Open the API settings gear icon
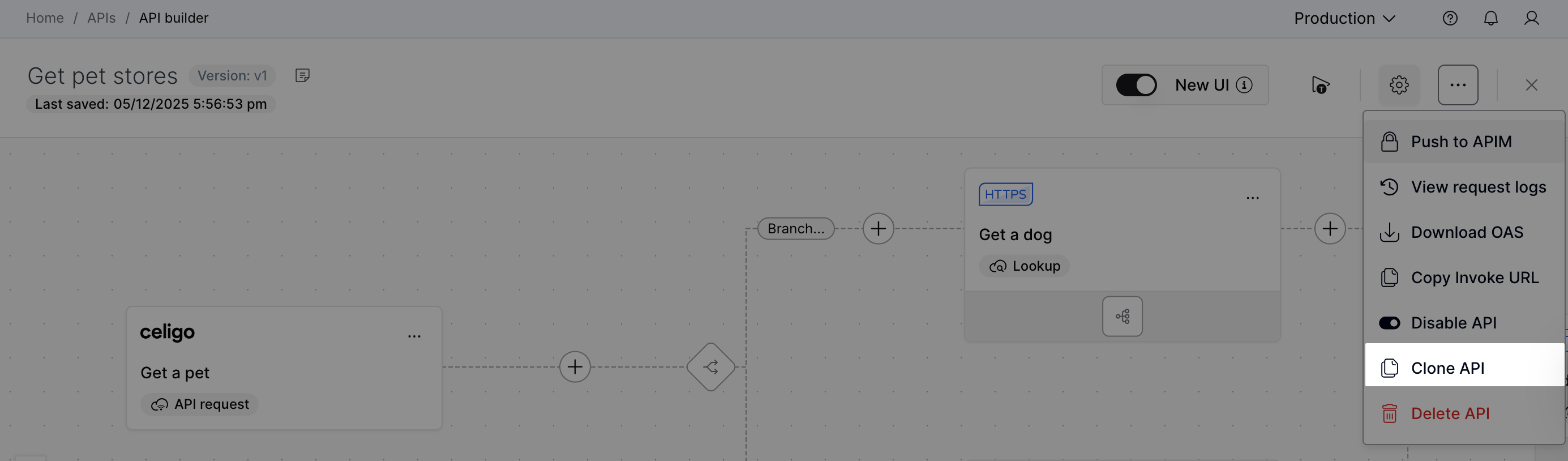 click(1399, 86)
